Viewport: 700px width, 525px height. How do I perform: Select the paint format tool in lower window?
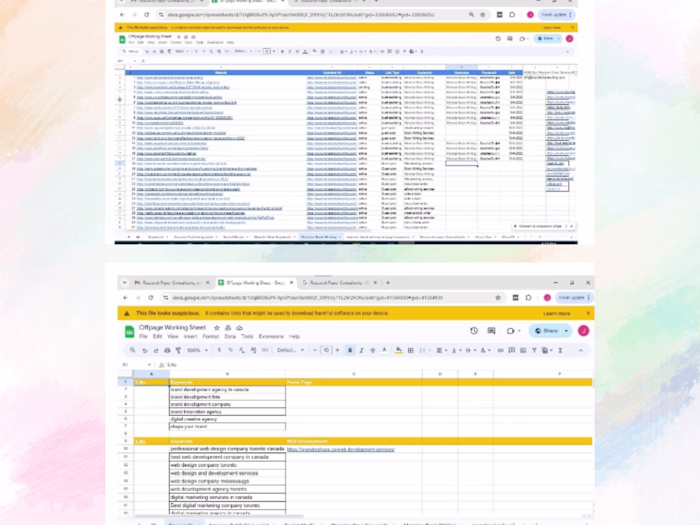(x=178, y=350)
